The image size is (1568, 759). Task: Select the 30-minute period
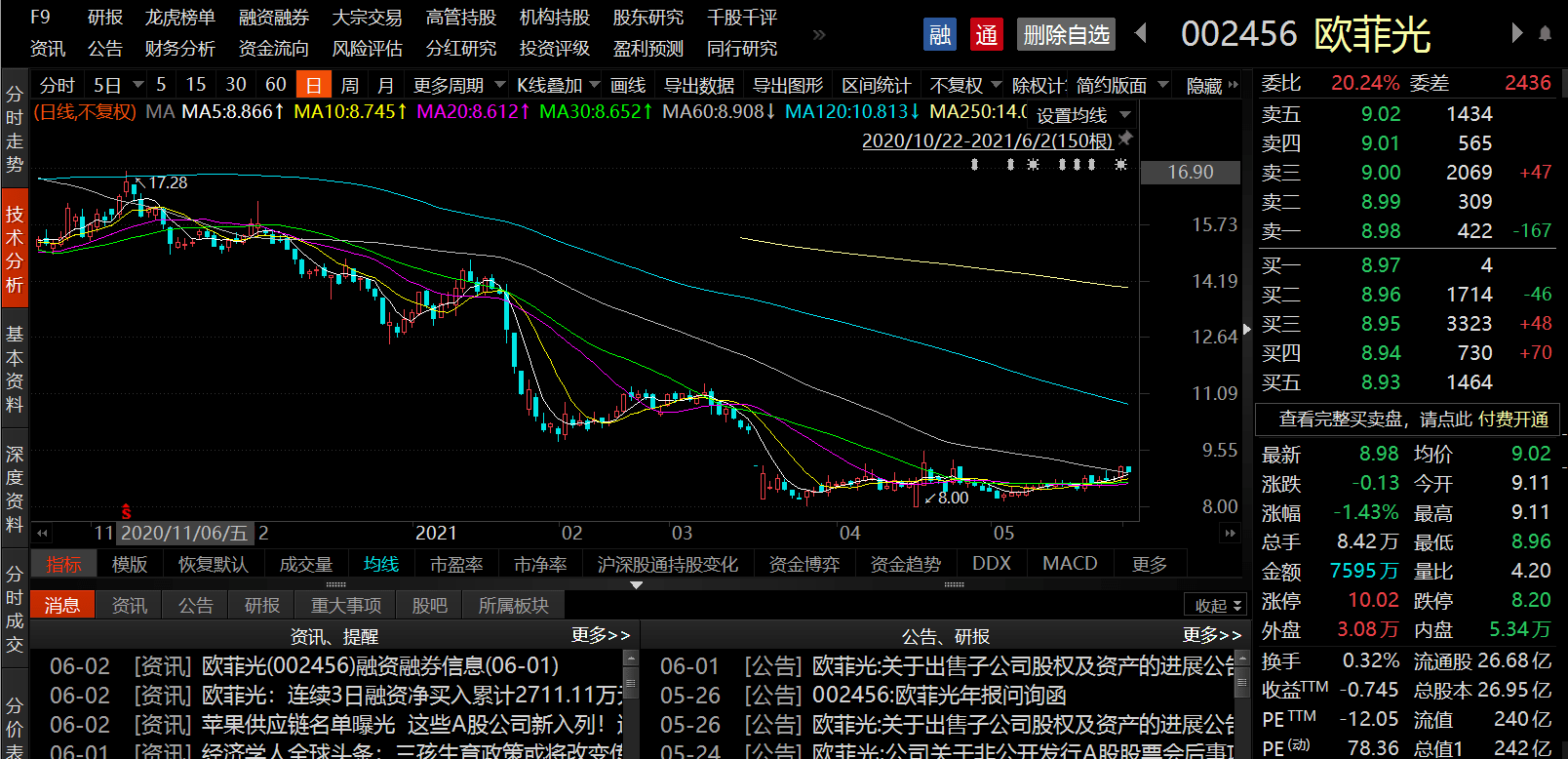click(236, 85)
